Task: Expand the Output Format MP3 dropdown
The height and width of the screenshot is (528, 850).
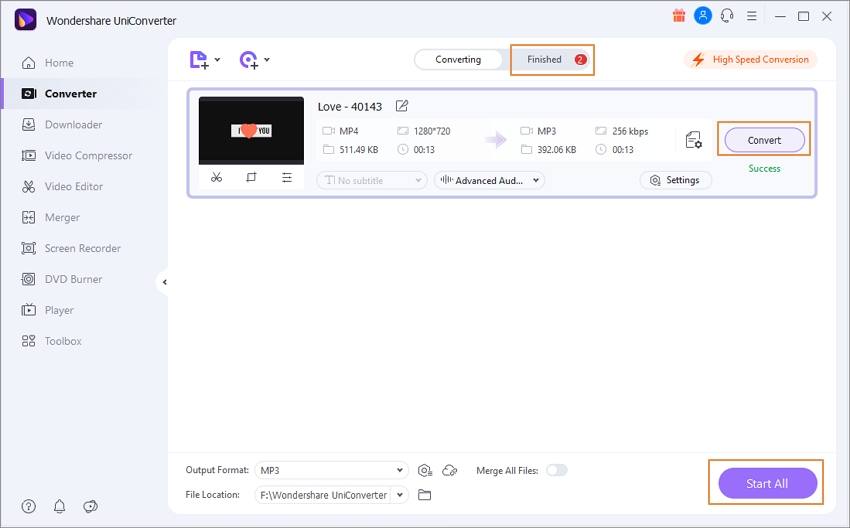Action: [331, 470]
